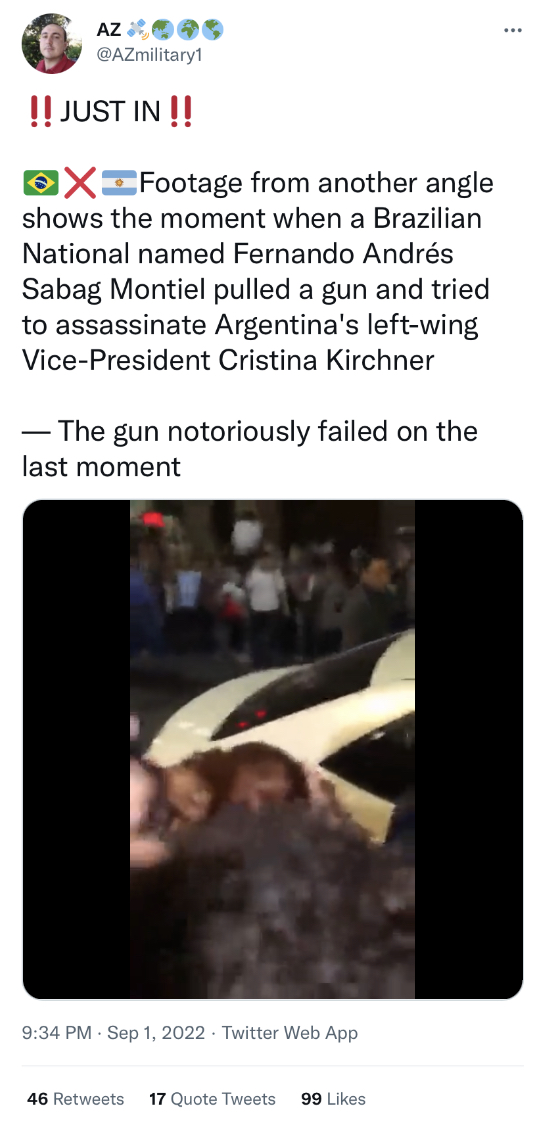Screen dimensions: 551x1129
Task: View the 17 Quote Tweets list
Action: (x=212, y=1099)
